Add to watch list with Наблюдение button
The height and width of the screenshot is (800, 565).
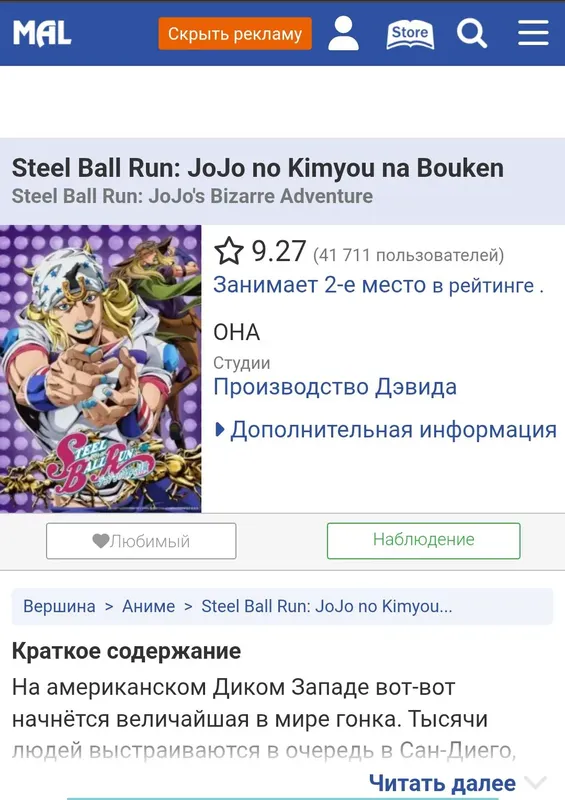coord(424,540)
